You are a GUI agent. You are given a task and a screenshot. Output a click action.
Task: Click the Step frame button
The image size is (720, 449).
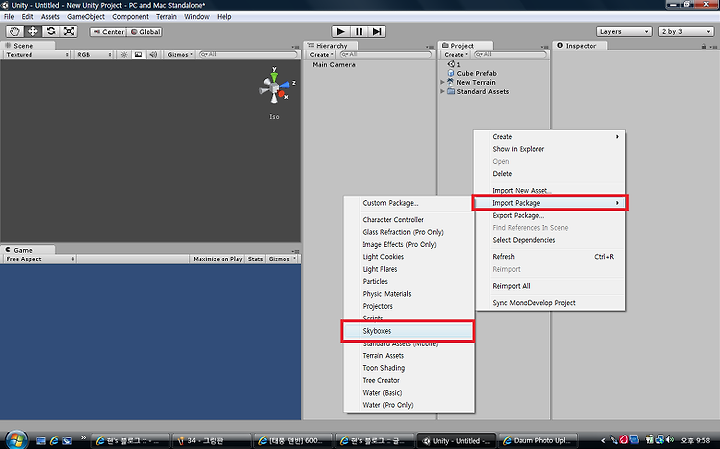click(x=377, y=31)
